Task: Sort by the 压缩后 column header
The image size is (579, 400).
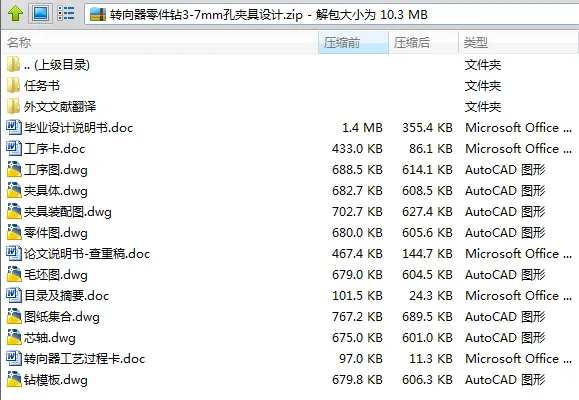Action: coord(423,42)
